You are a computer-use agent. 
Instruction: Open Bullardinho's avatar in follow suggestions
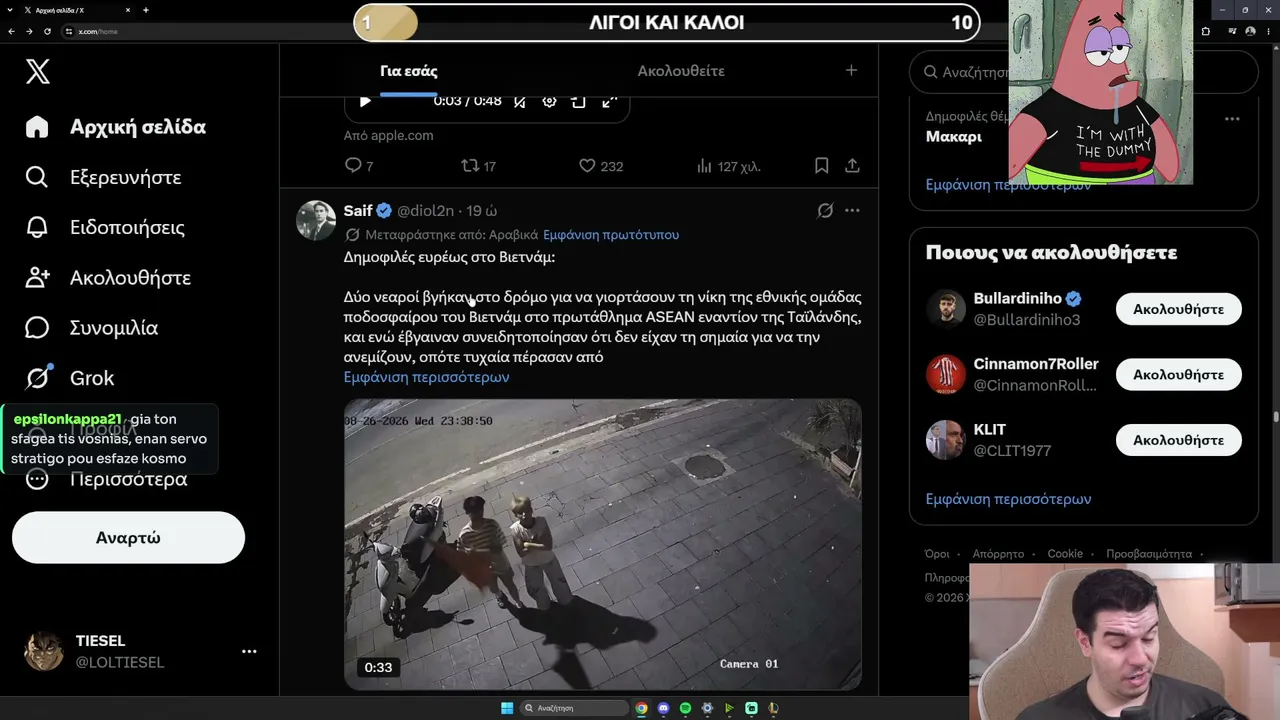click(x=945, y=310)
